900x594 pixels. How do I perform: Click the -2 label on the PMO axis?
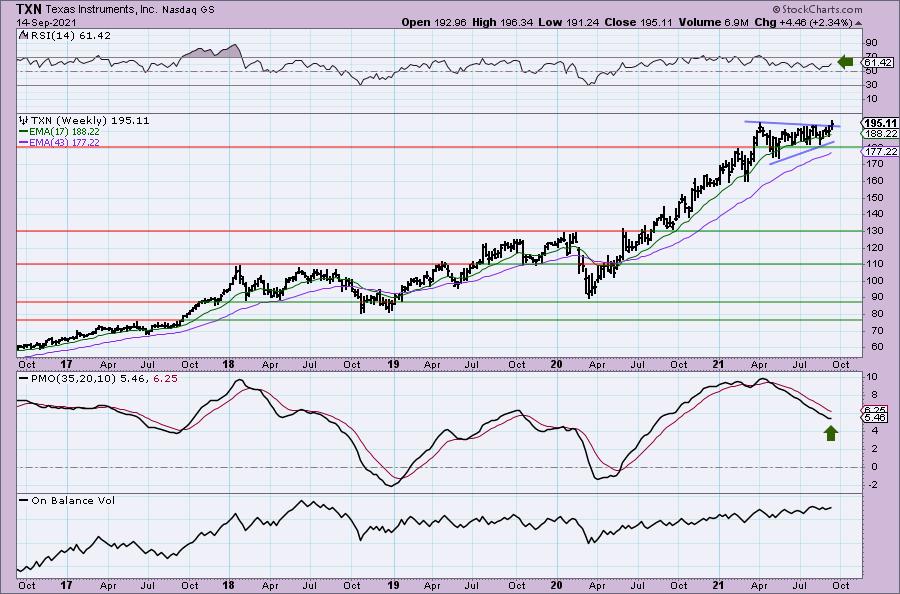(x=872, y=485)
